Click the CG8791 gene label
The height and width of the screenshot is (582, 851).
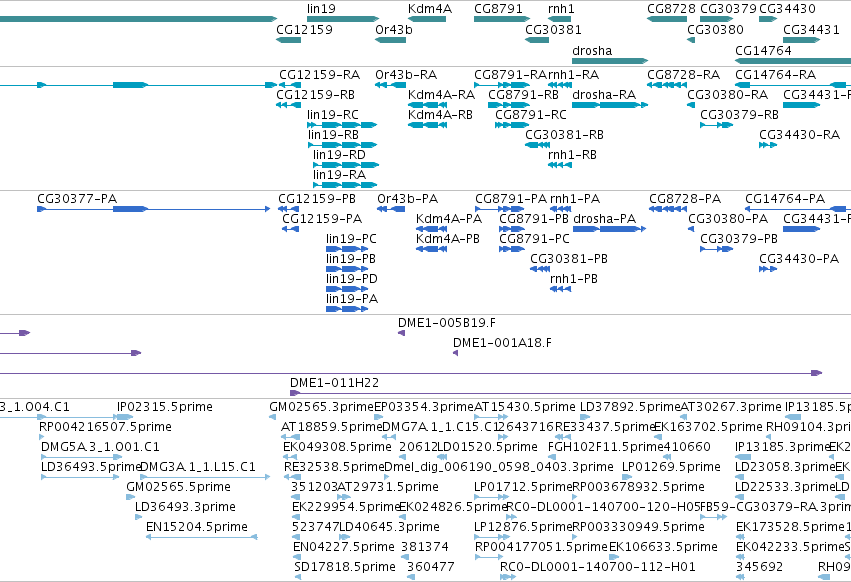pyautogui.click(x=498, y=9)
